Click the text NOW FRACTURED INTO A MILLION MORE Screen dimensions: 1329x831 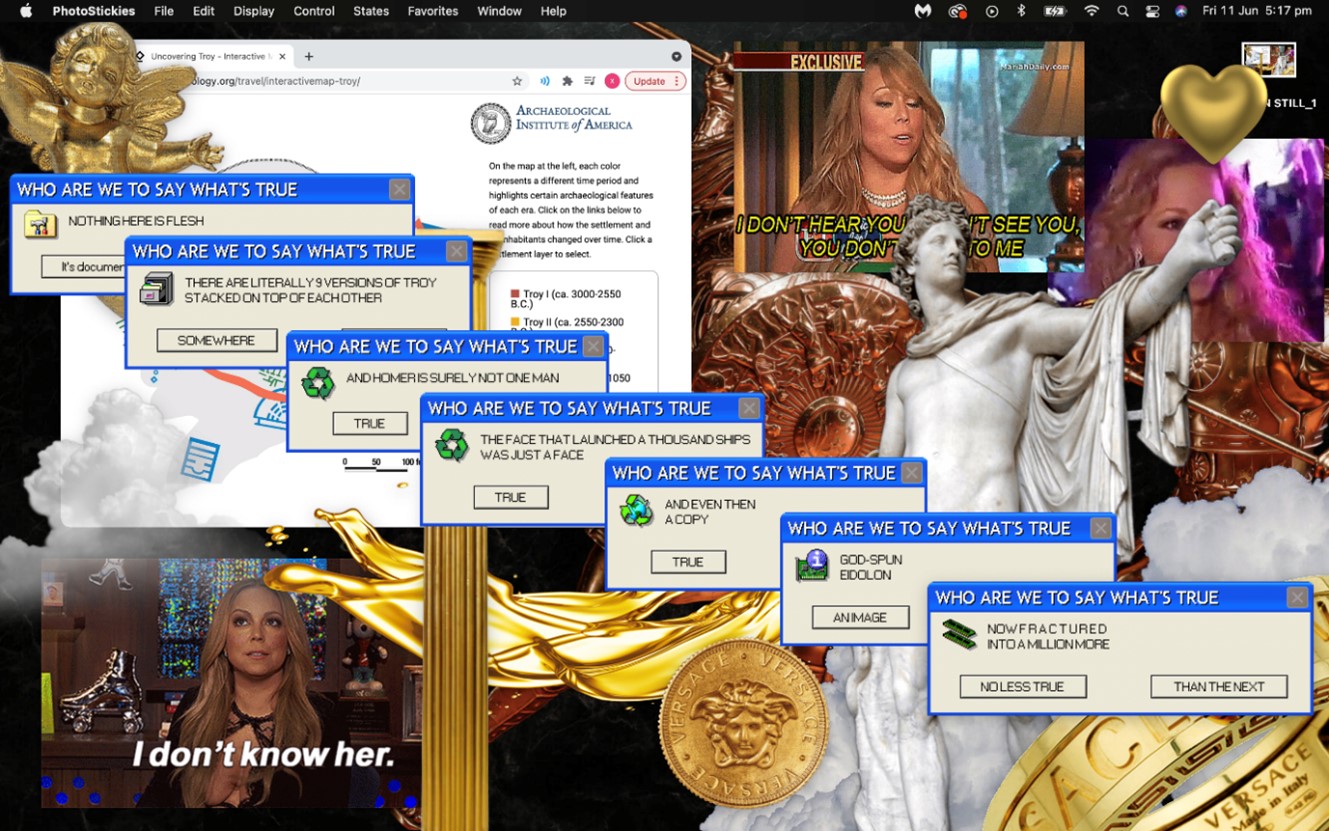point(1048,637)
